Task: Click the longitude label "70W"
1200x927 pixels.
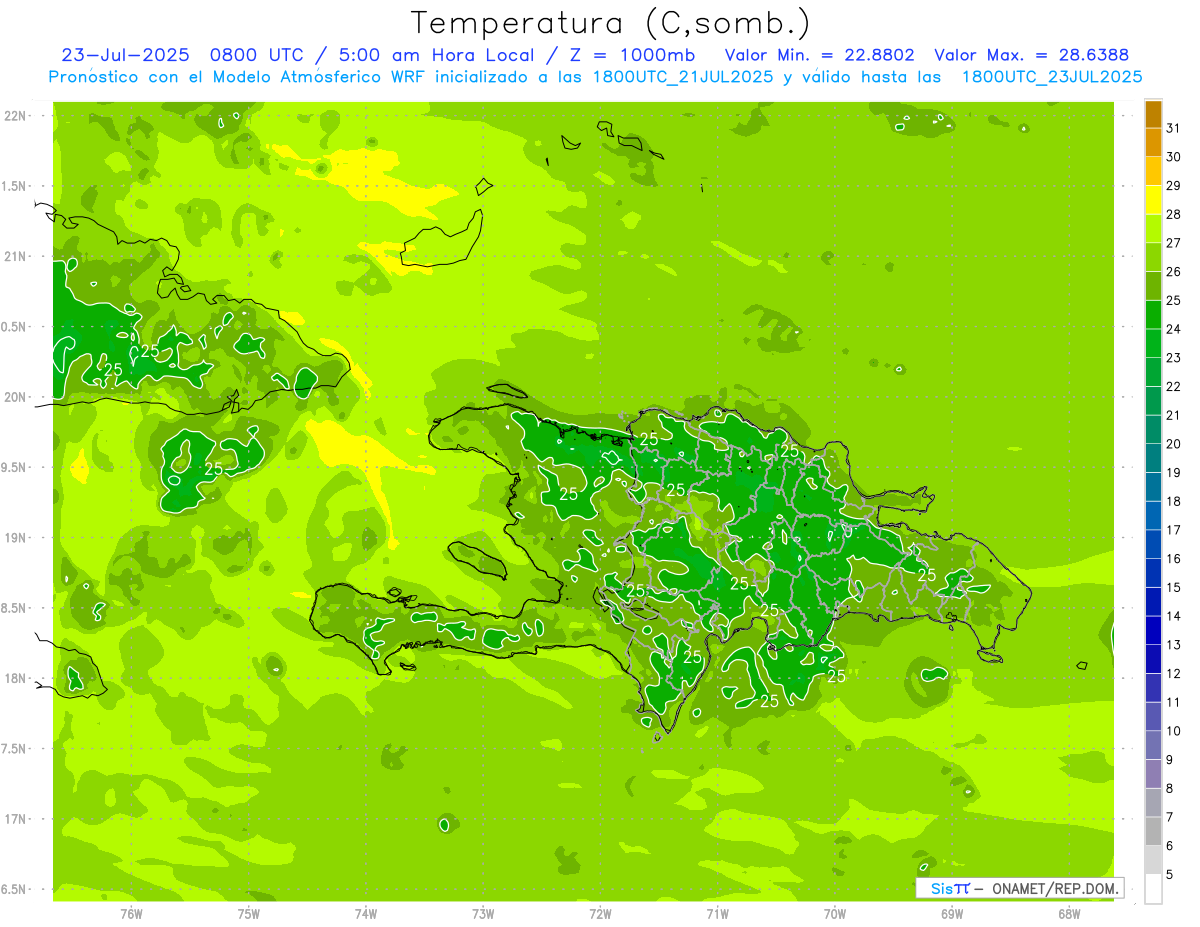Action: pos(835,914)
